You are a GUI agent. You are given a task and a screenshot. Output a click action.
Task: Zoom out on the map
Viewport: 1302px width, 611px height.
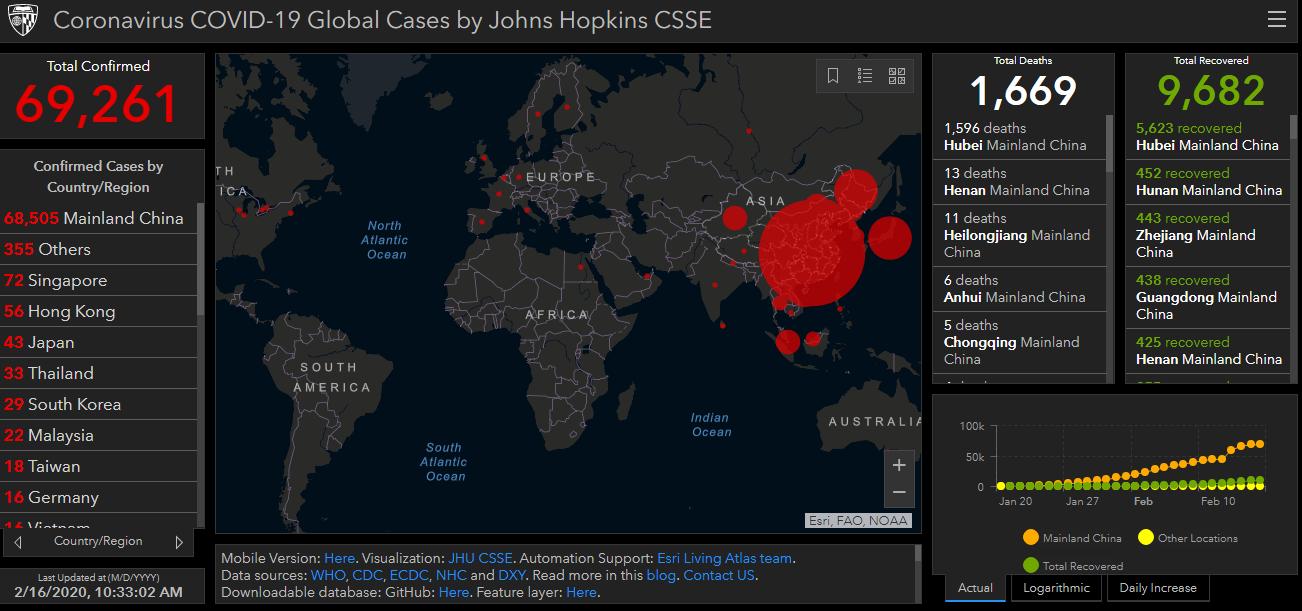tap(899, 492)
